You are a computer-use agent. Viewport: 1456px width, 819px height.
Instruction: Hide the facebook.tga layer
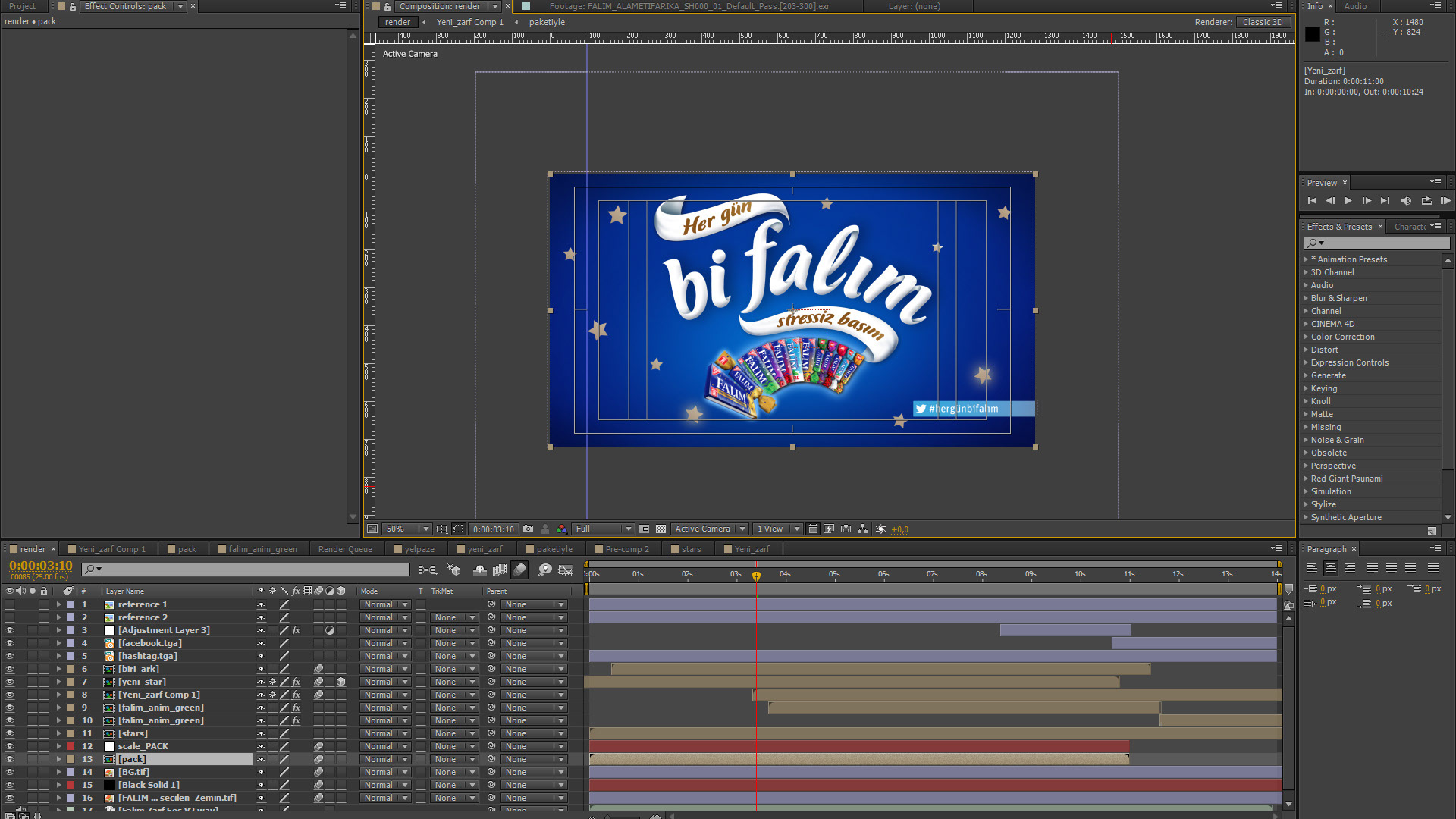10,643
